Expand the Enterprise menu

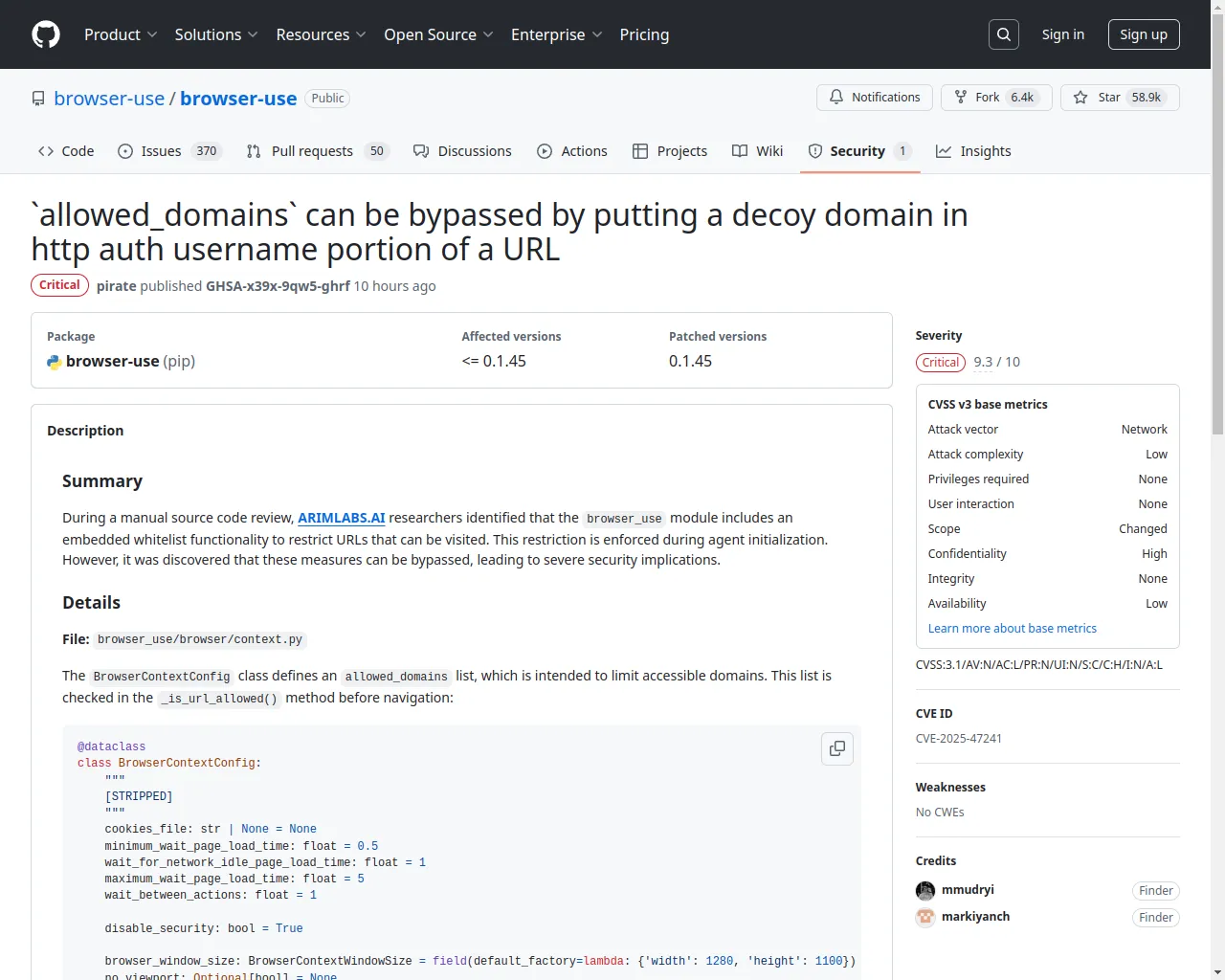click(556, 34)
